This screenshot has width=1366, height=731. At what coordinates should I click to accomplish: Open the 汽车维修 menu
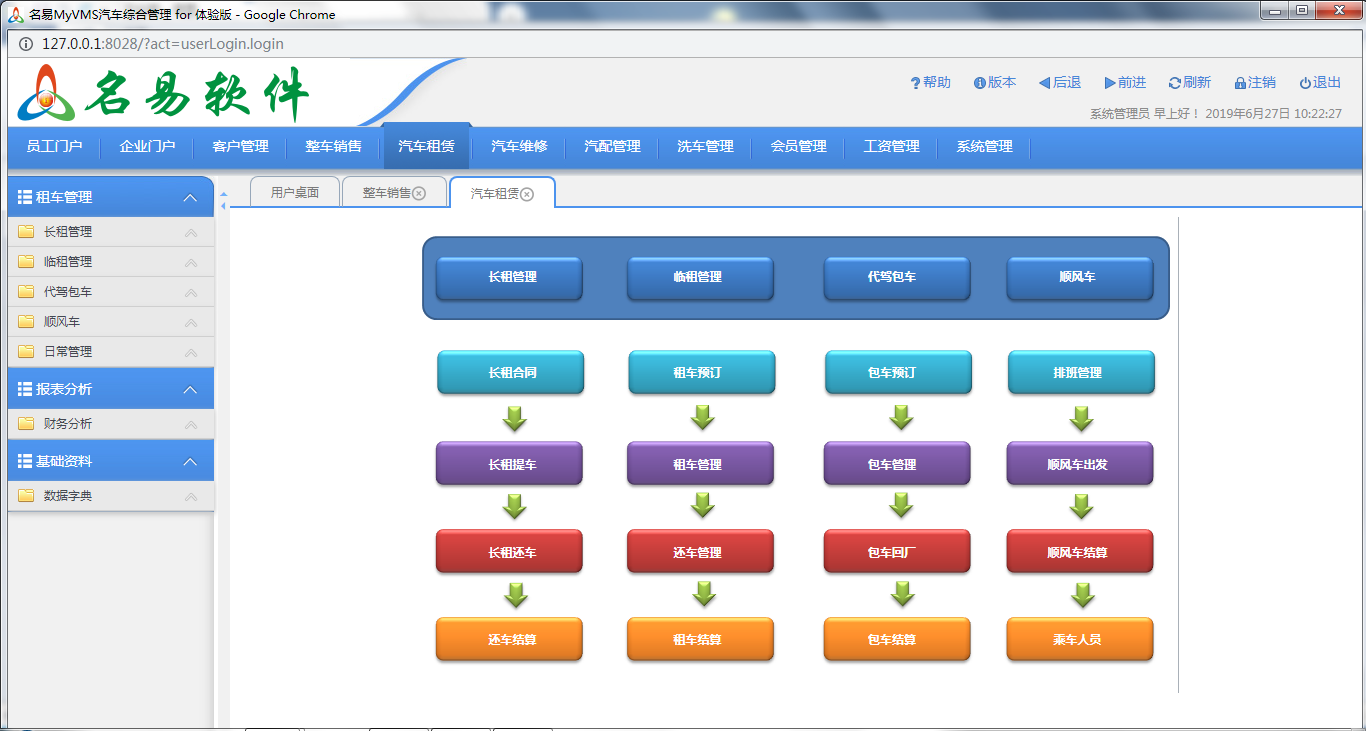(519, 146)
